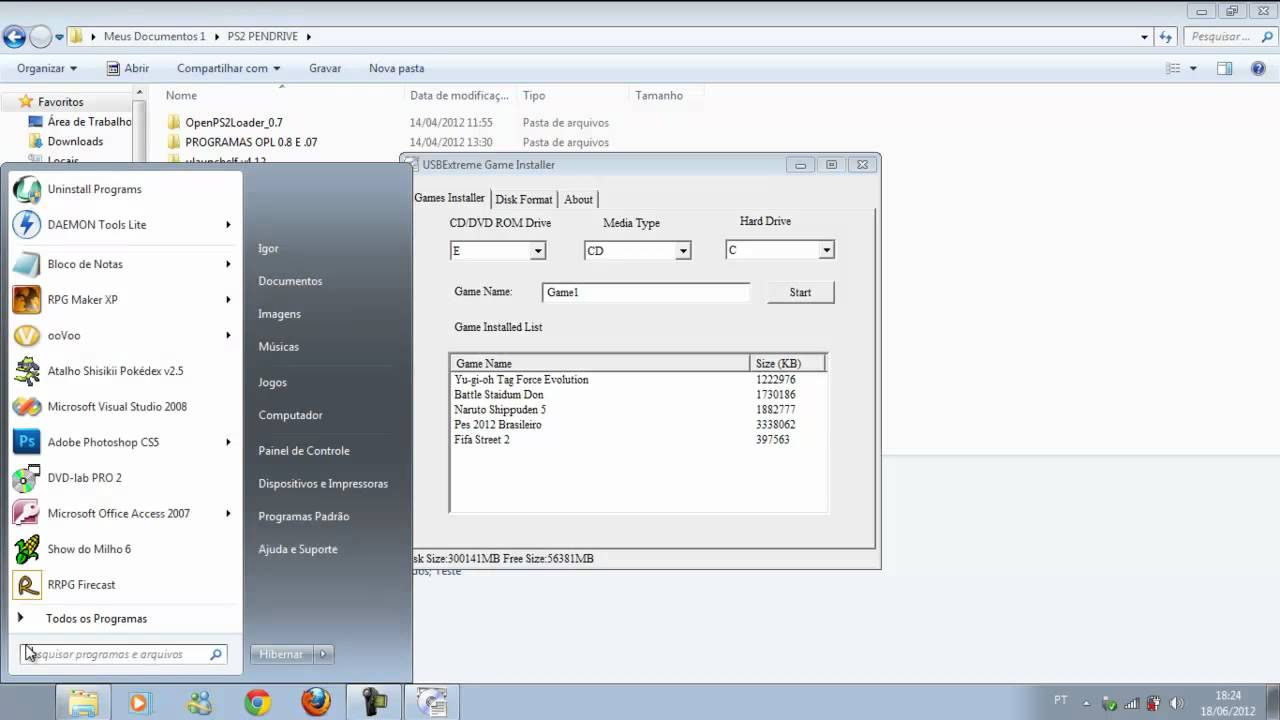
Task: Open the OpenPS2Loader_0.7 folder
Action: pyautogui.click(x=234, y=123)
